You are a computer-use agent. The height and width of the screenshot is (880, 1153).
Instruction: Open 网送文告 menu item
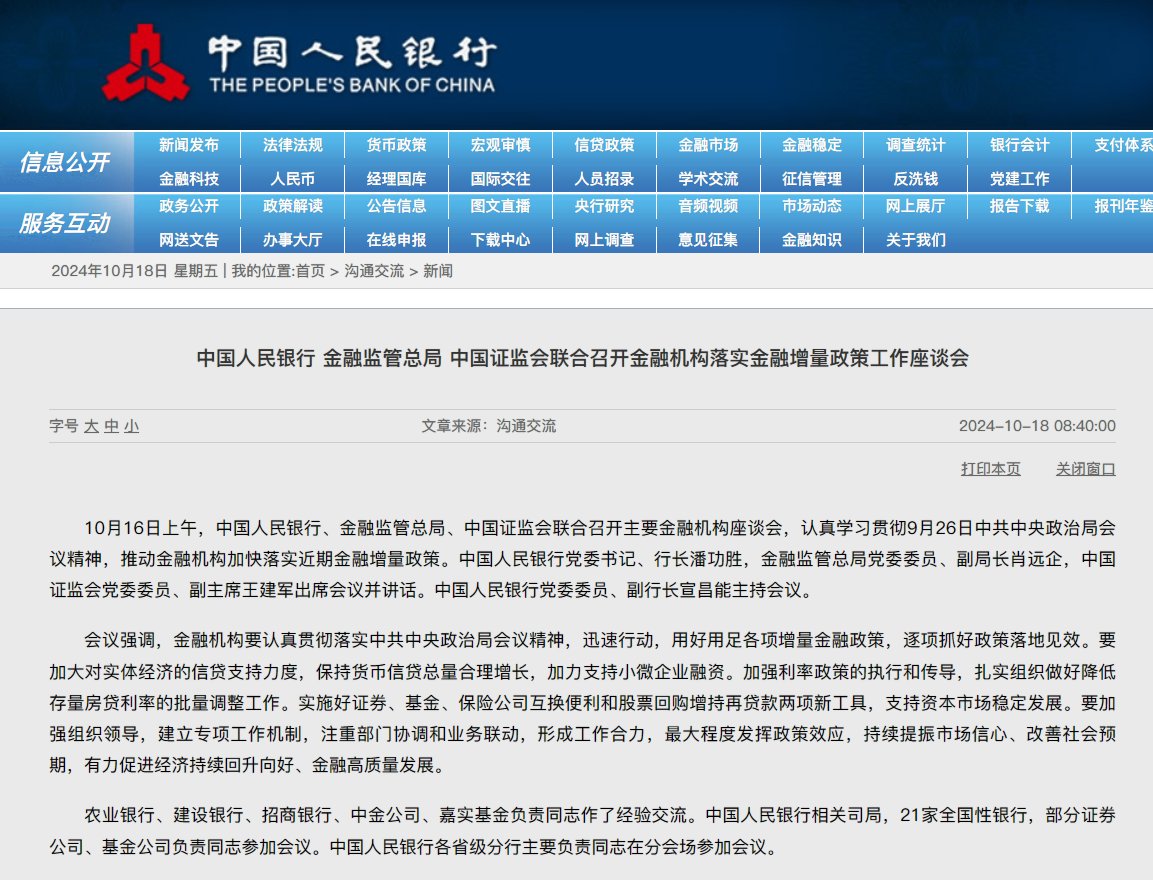click(x=189, y=240)
